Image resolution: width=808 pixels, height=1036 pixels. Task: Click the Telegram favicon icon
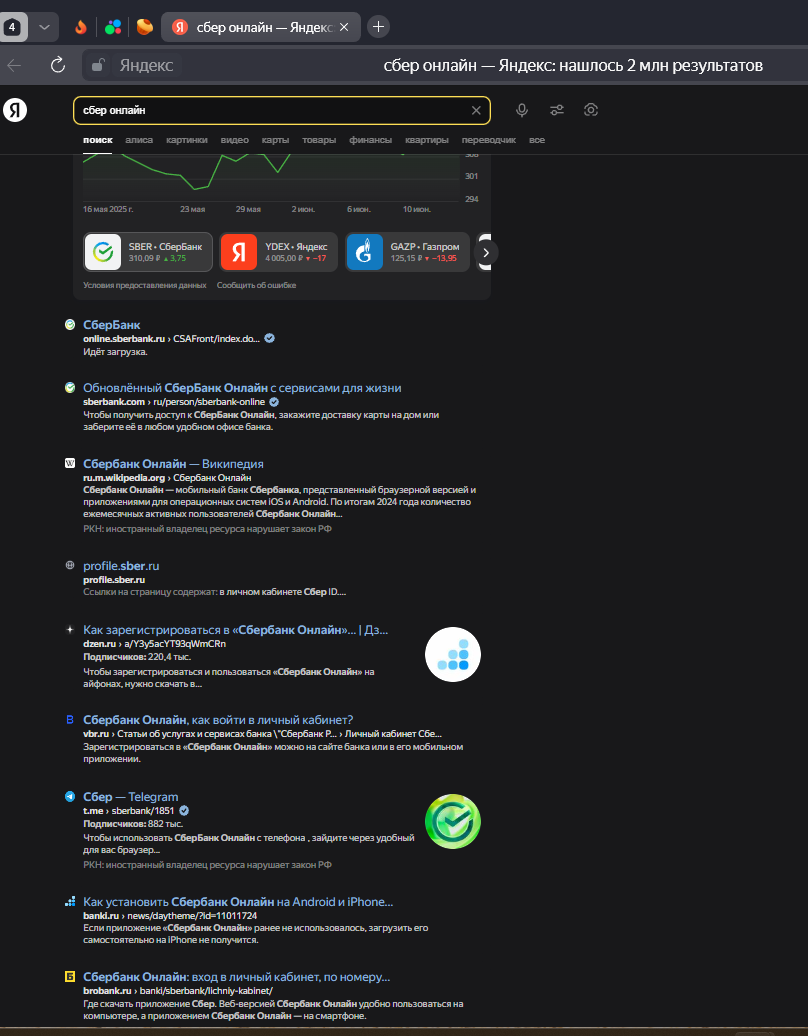pyautogui.click(x=70, y=797)
